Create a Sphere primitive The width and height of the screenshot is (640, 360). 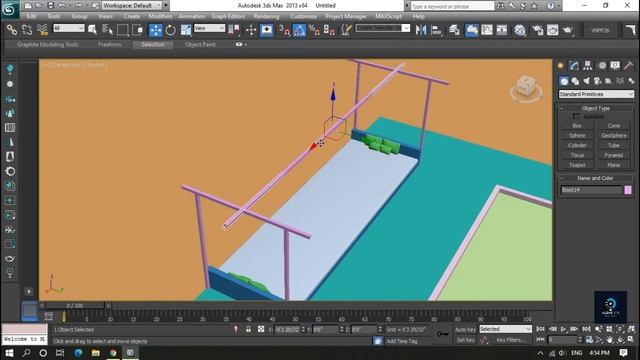pos(577,136)
